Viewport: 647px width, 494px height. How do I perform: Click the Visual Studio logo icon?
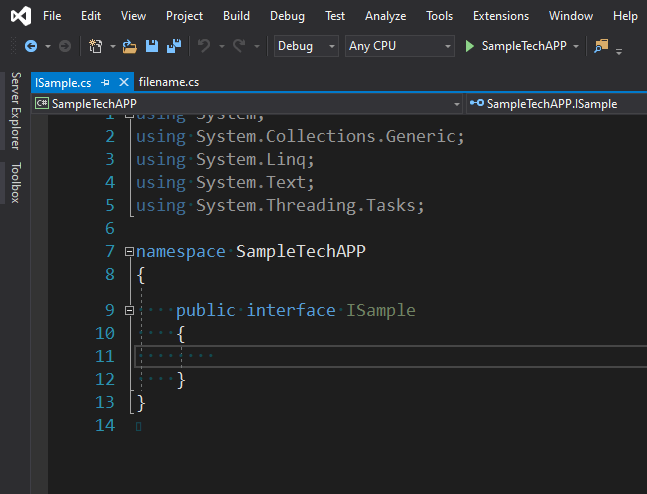click(x=17, y=16)
